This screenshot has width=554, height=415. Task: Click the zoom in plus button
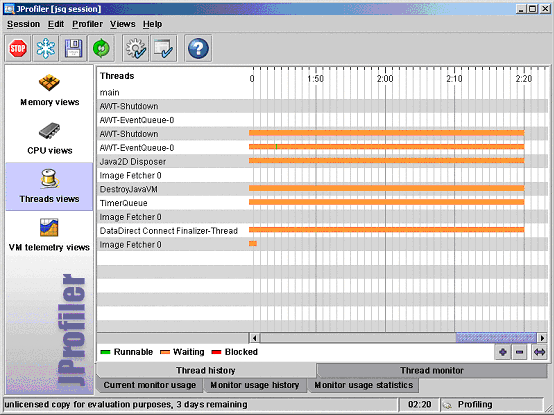pyautogui.click(x=503, y=352)
